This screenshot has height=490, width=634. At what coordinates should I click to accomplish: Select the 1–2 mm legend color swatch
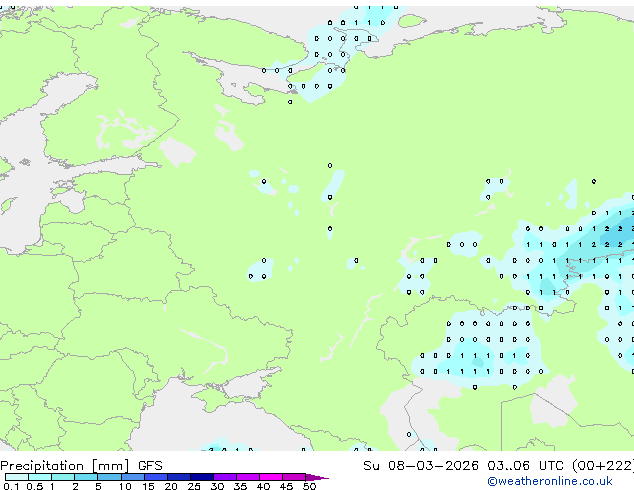tap(63, 477)
